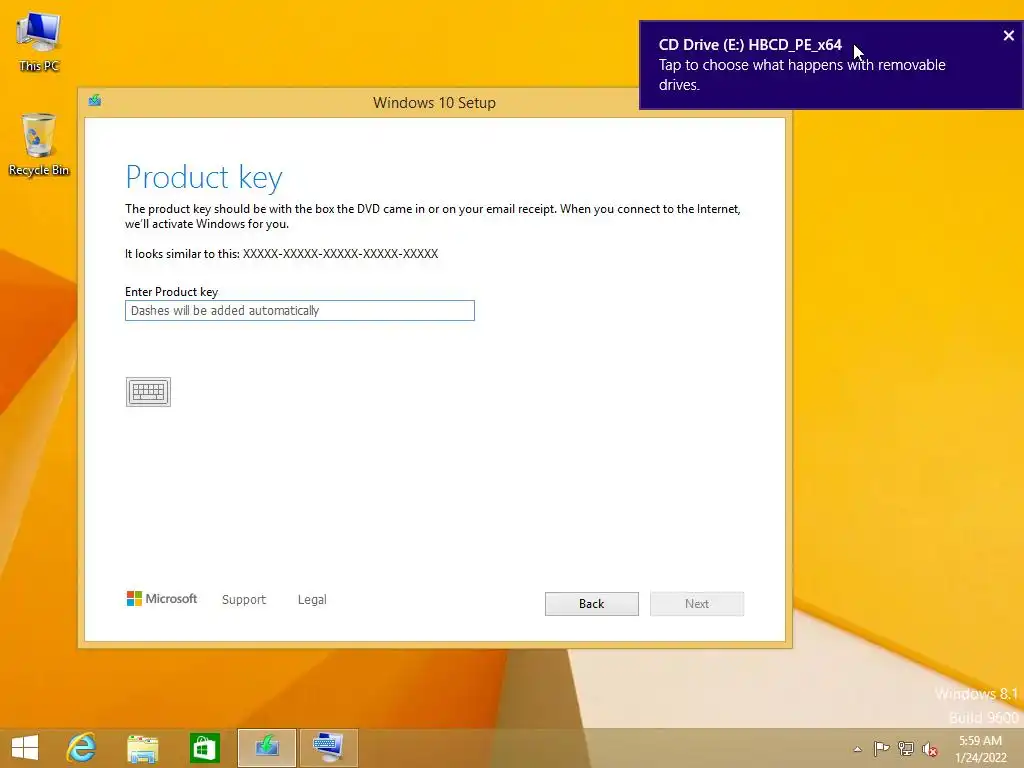The image size is (1024, 768).
Task: Click the Windows 10 Setup title icon
Action: pos(95,100)
